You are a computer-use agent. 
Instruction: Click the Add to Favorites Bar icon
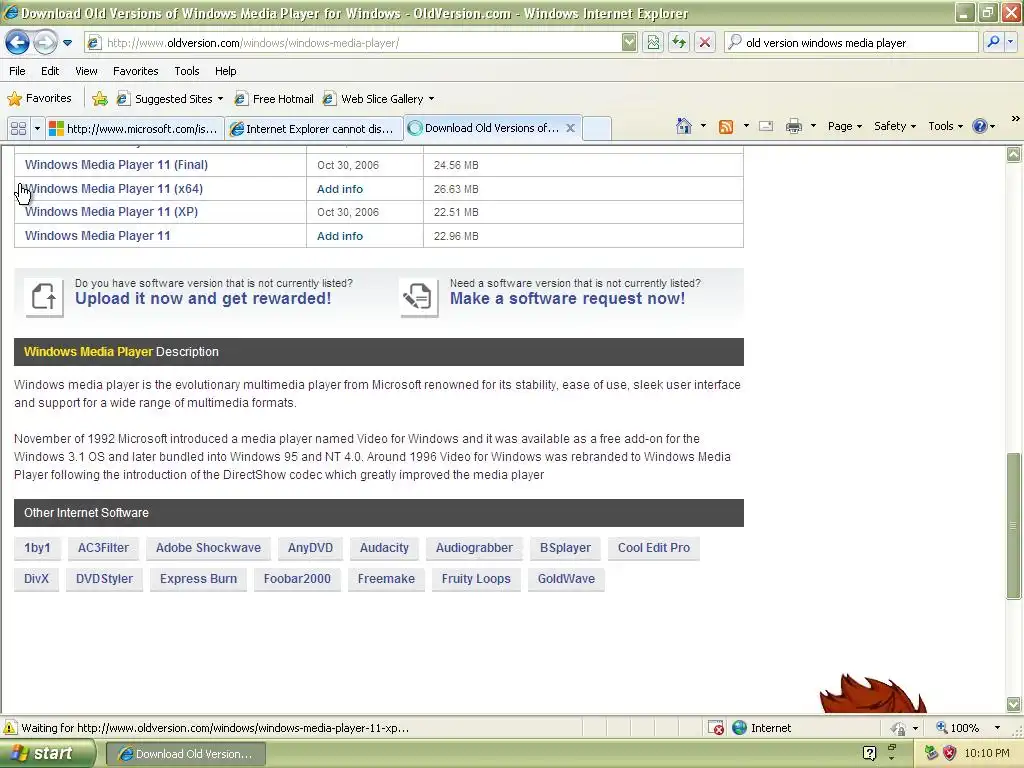point(100,99)
